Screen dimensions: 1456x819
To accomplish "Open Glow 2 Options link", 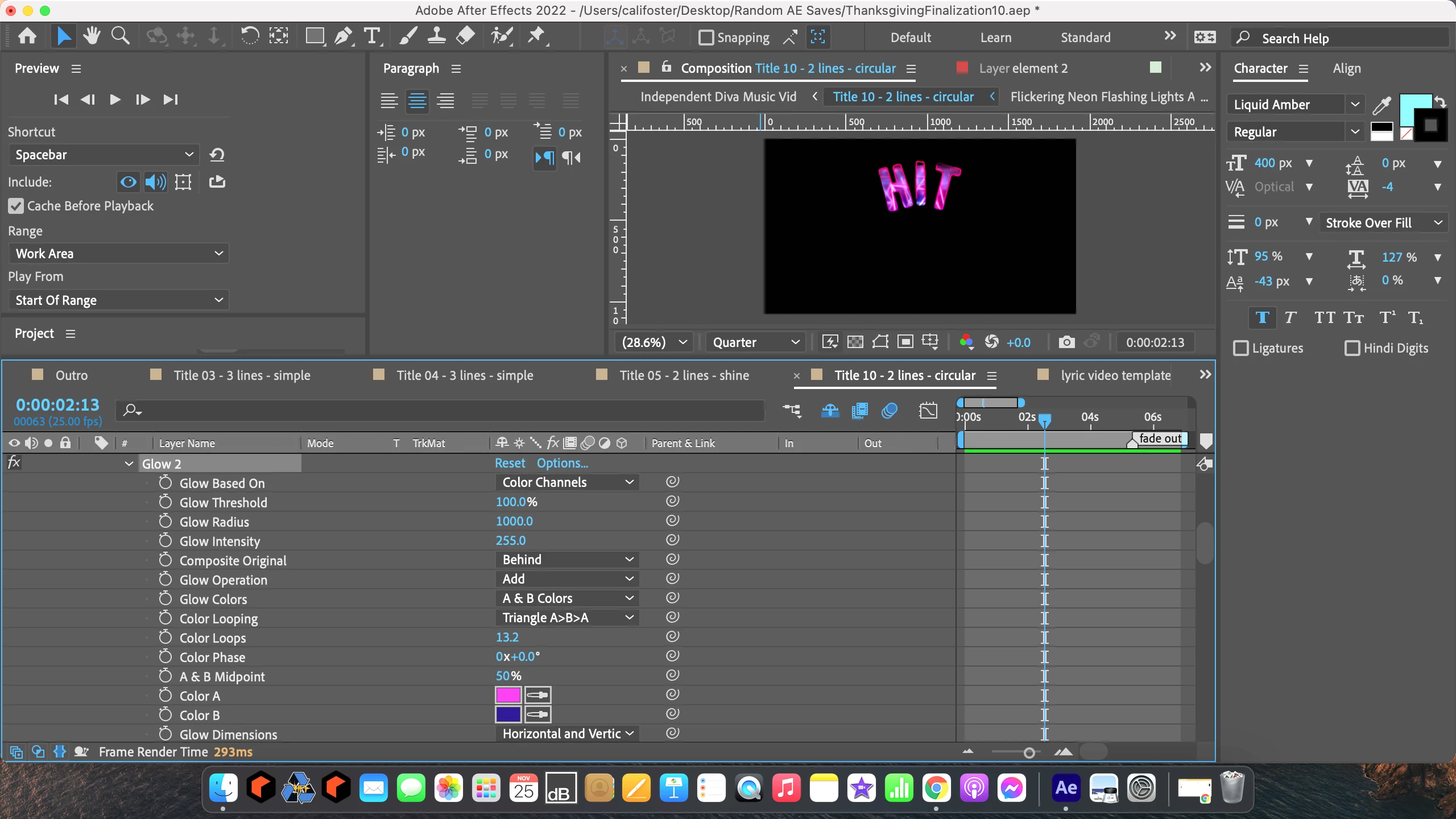I will [x=562, y=463].
